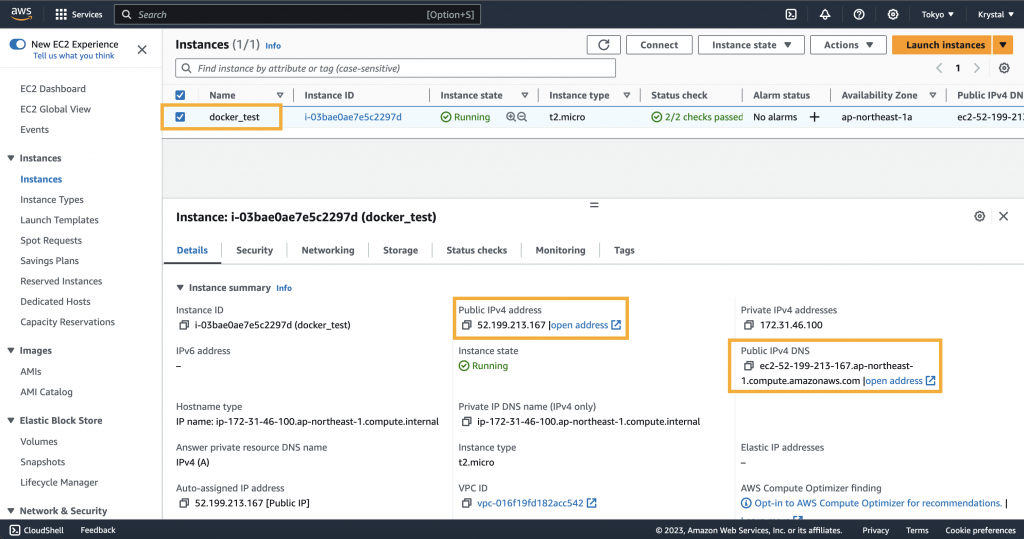The width and height of the screenshot is (1024, 539).
Task: Switch to the Status checks tab
Action: point(477,250)
